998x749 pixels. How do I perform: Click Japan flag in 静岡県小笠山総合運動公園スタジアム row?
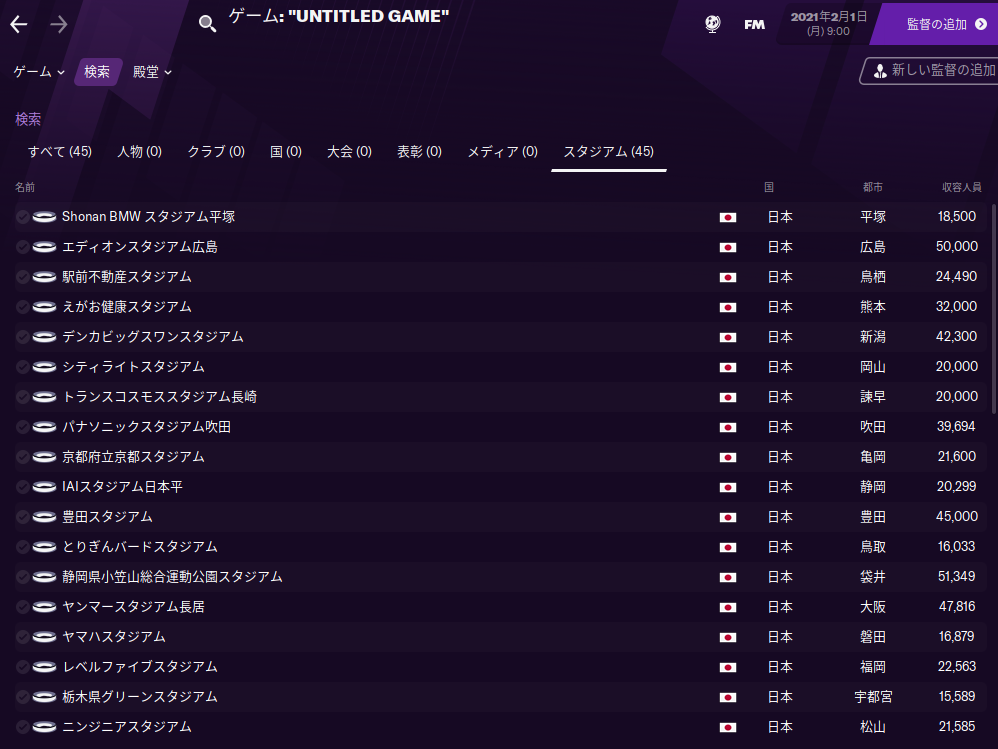point(727,577)
